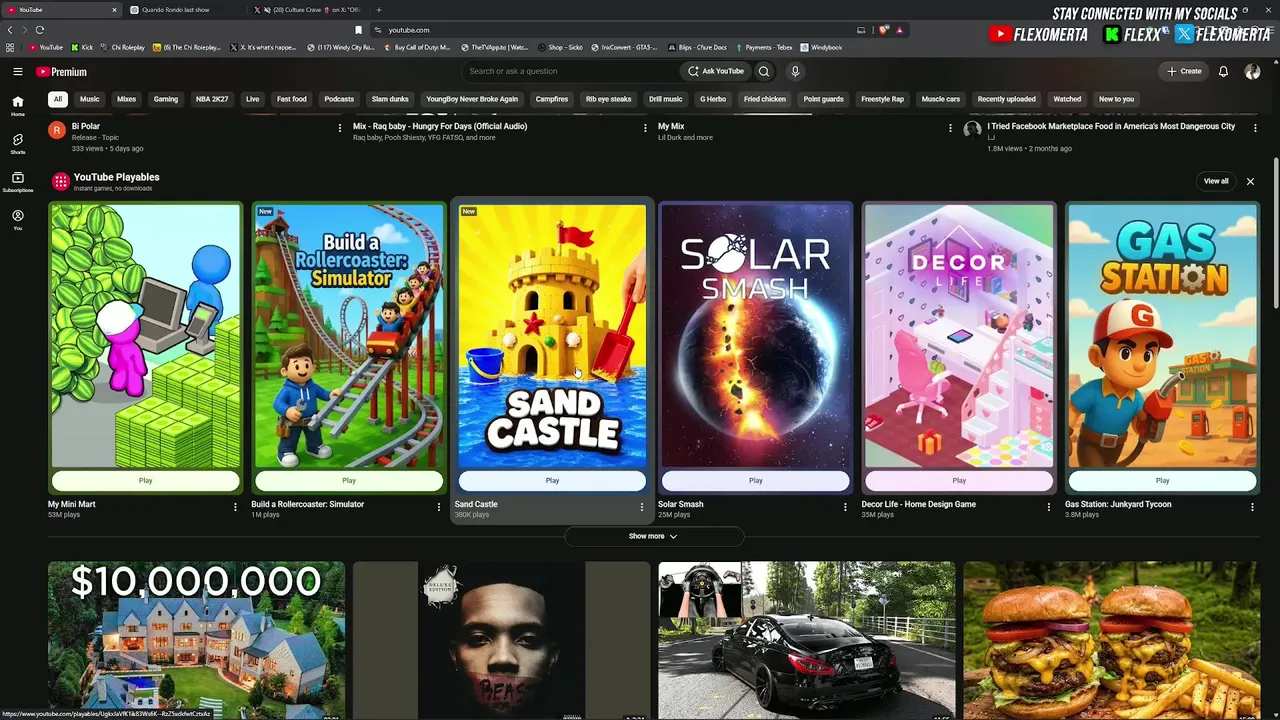
Task: Switch to Quando Rondo last show tab
Action: pos(185,10)
